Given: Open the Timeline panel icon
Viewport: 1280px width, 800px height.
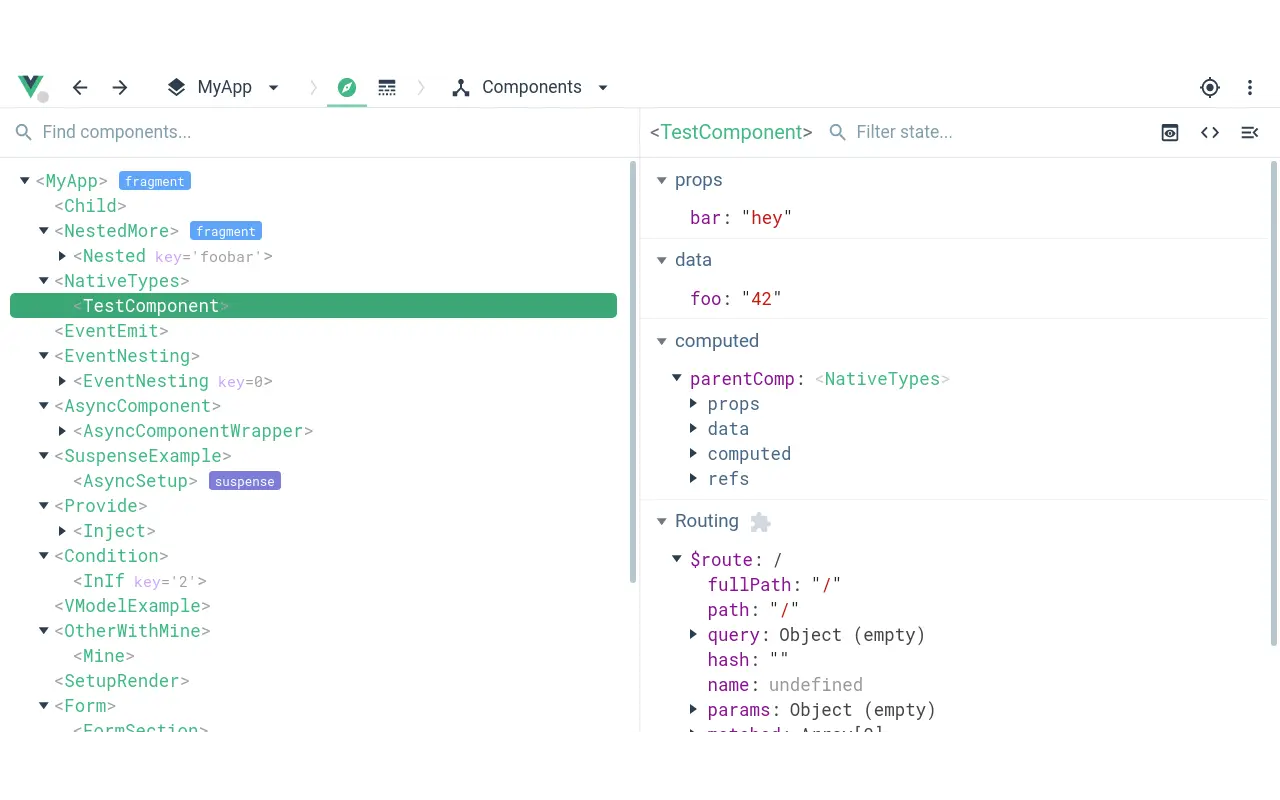Looking at the screenshot, I should point(387,87).
